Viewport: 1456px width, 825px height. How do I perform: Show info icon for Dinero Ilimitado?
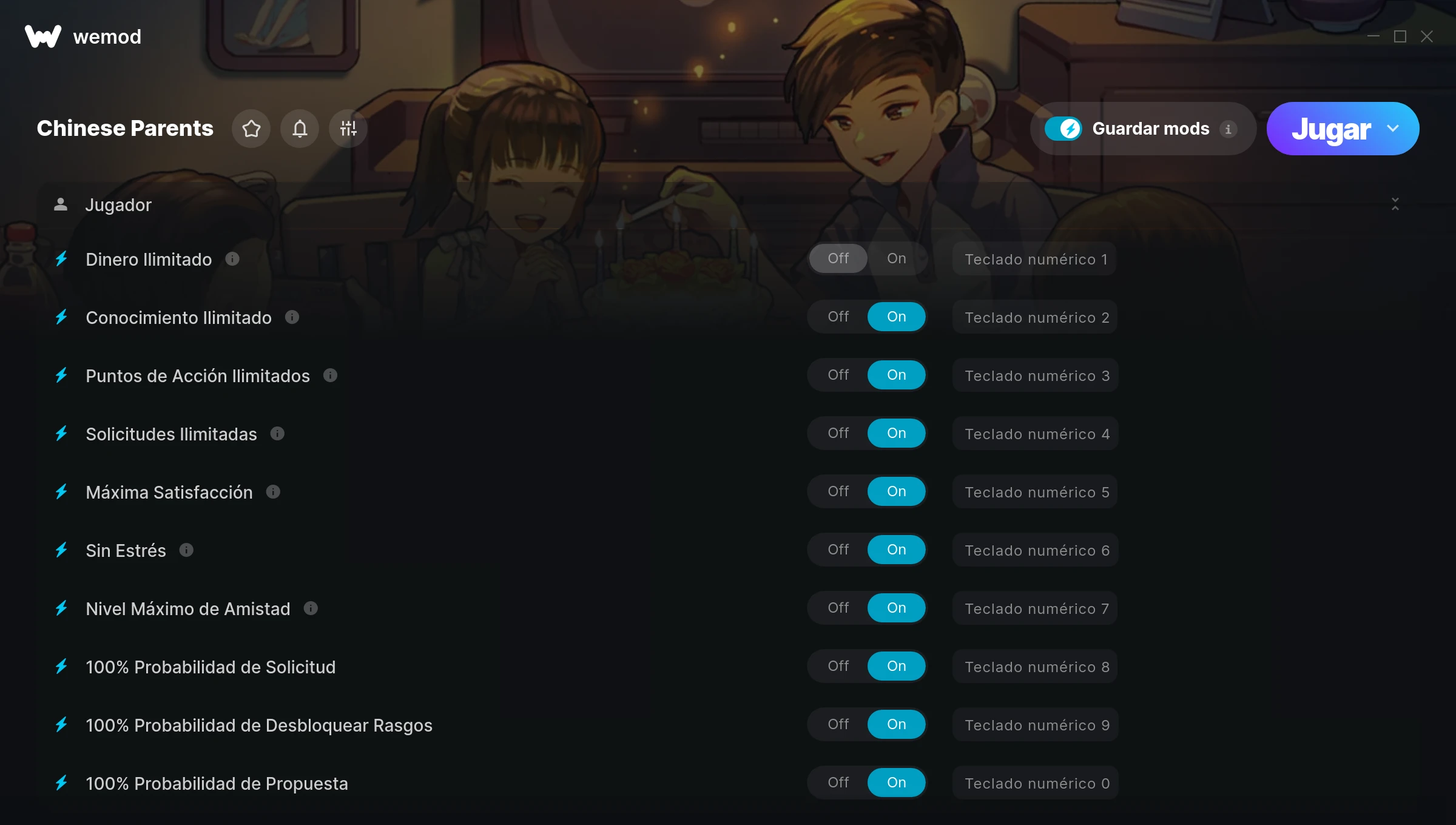232,259
